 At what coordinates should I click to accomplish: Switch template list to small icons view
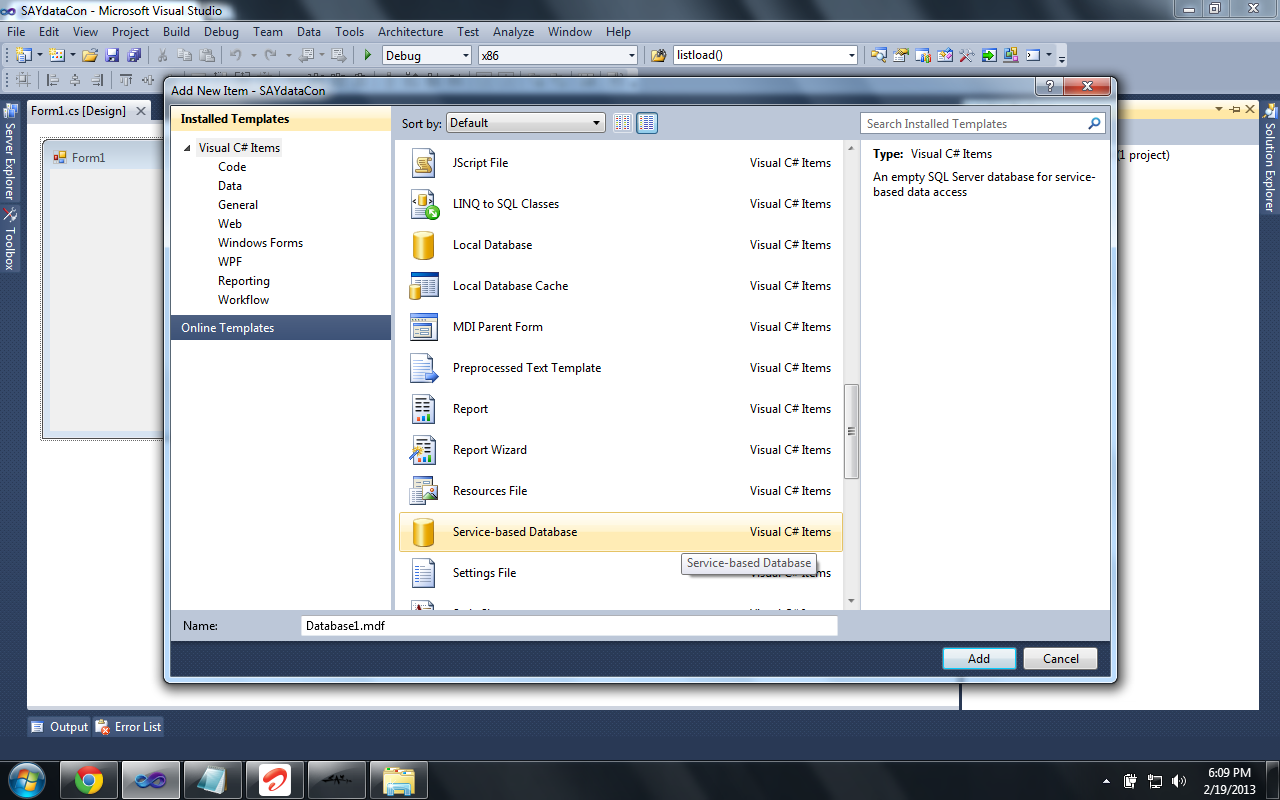pyautogui.click(x=623, y=123)
